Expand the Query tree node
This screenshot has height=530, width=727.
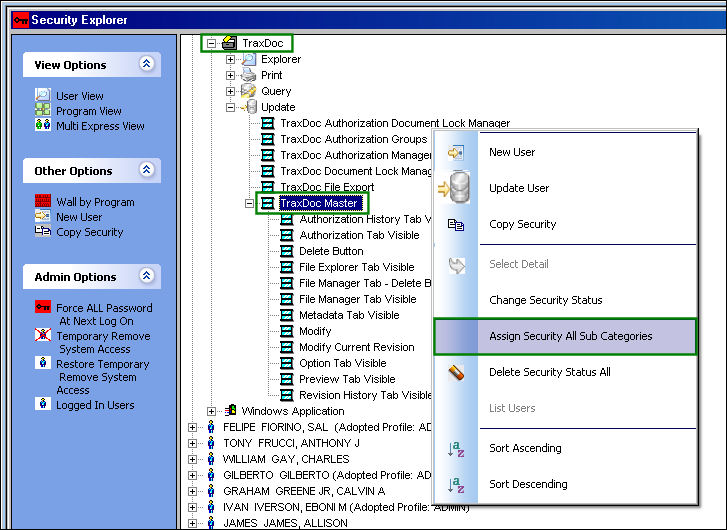(230, 91)
